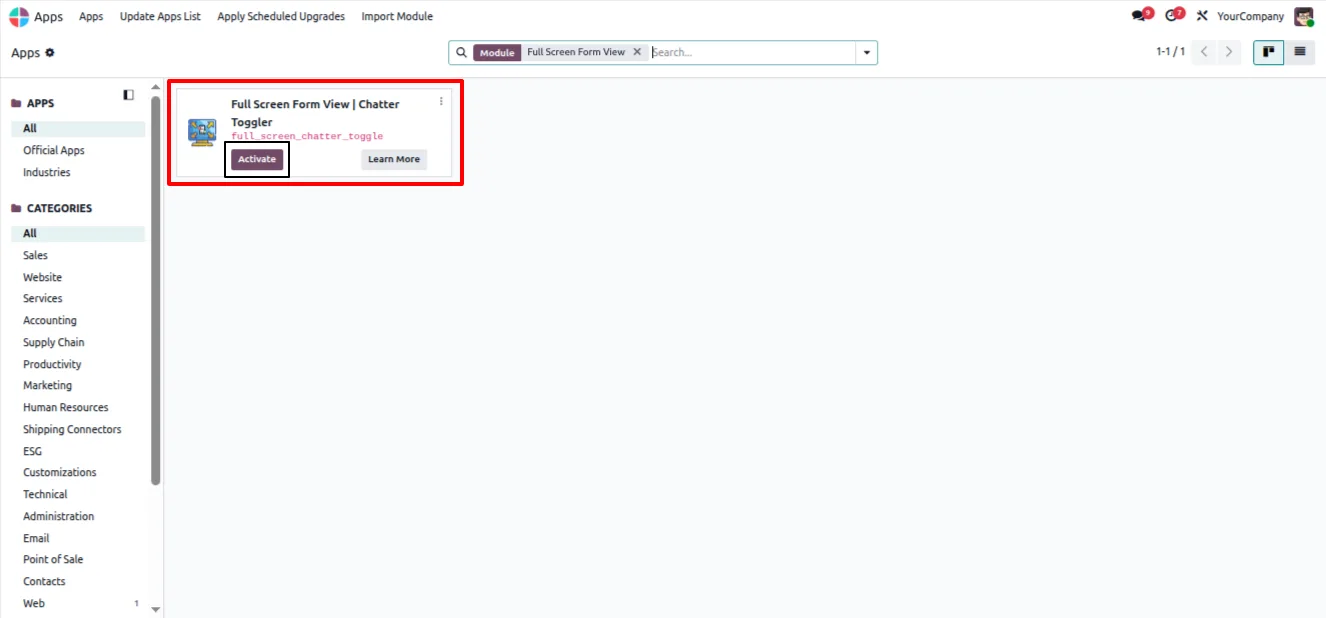The height and width of the screenshot is (618, 1326).
Task: Switch to list view
Action: 1299,52
